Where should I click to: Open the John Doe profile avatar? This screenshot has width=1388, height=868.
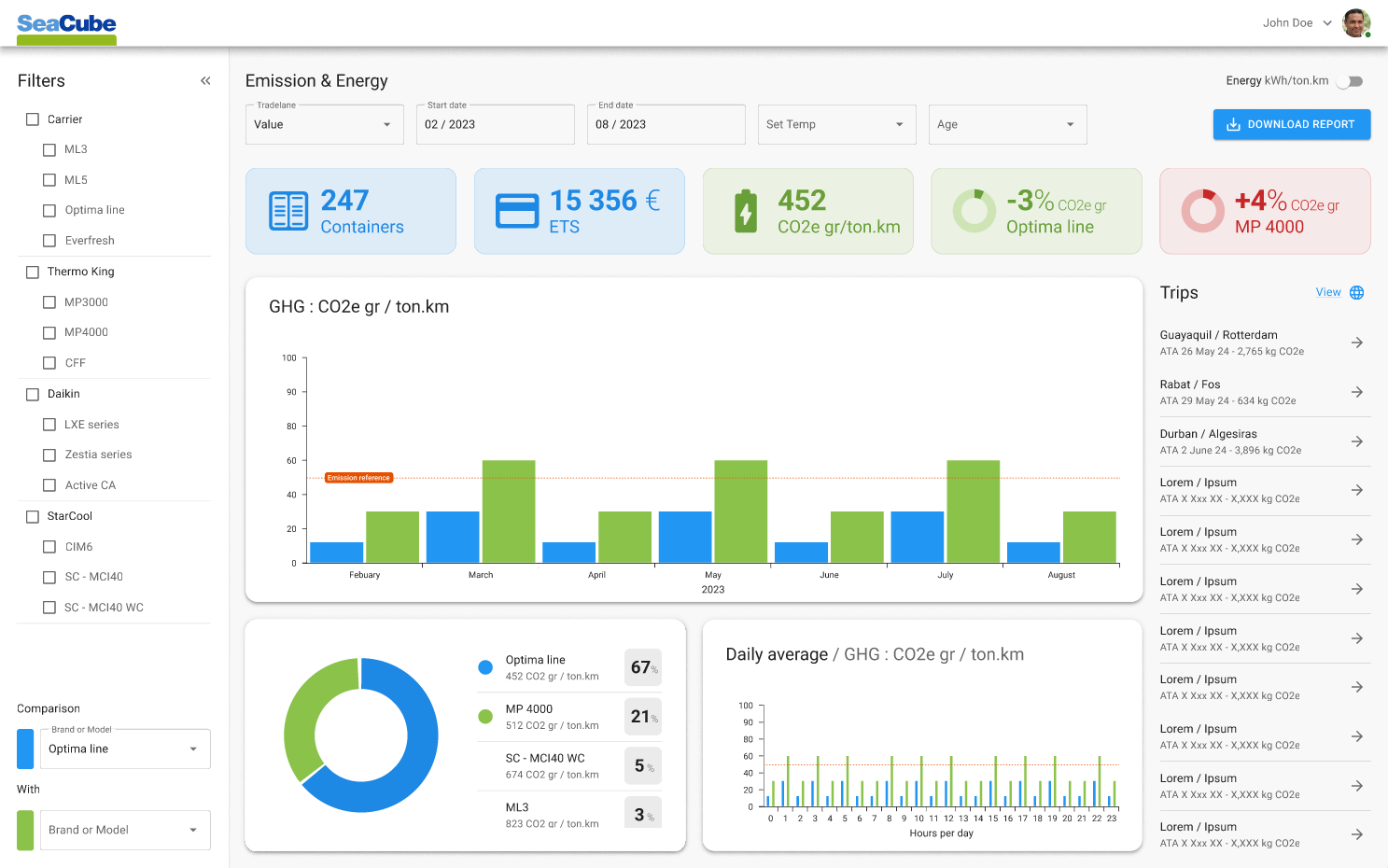pyautogui.click(x=1356, y=22)
